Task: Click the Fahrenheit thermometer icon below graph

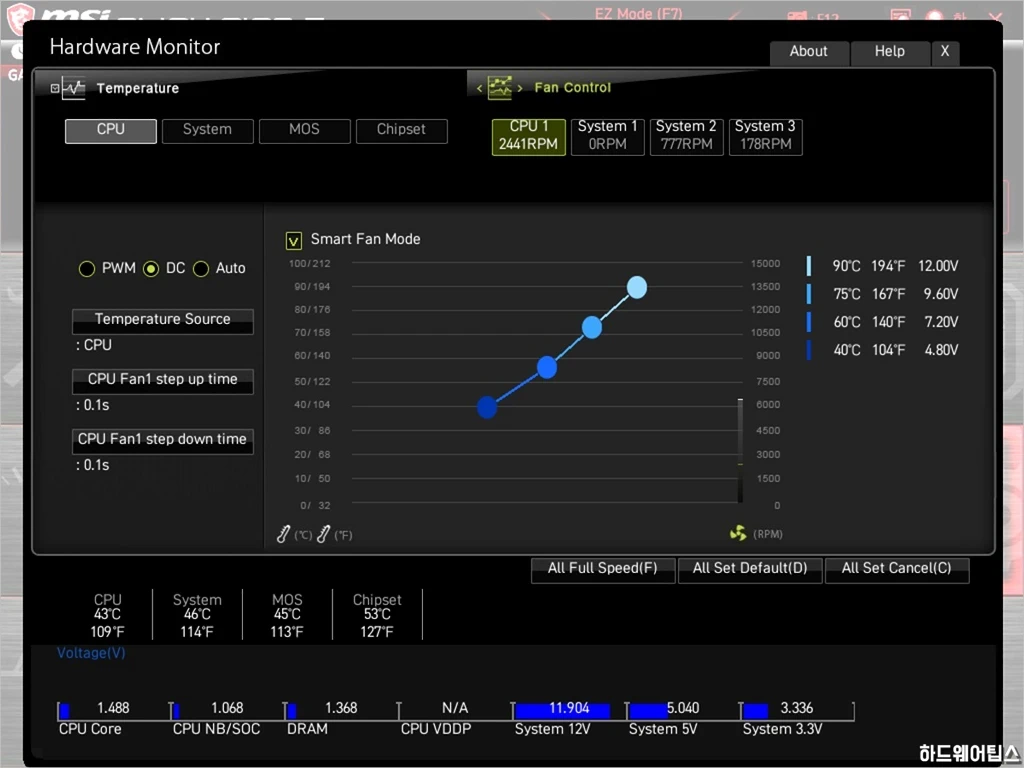Action: [324, 535]
